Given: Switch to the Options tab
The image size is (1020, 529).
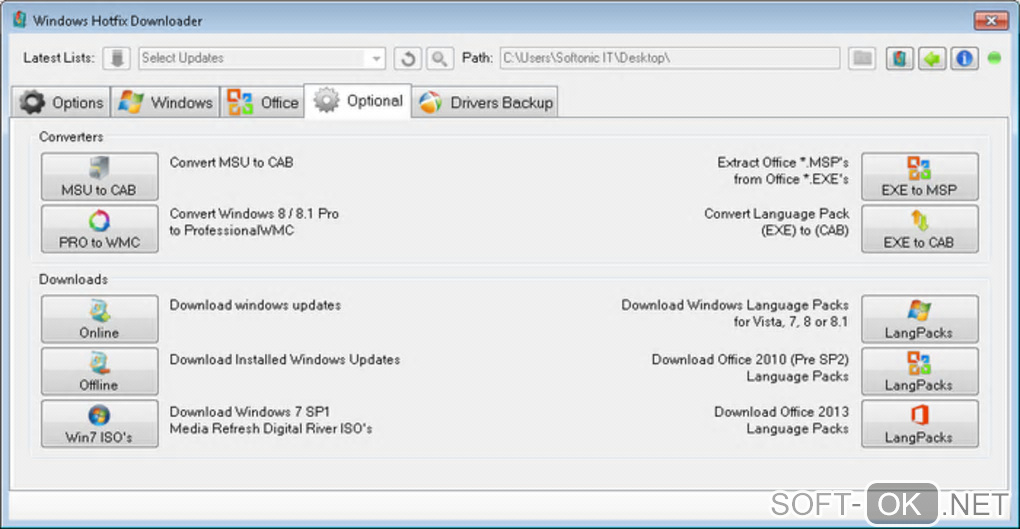Looking at the screenshot, I should click(61, 102).
